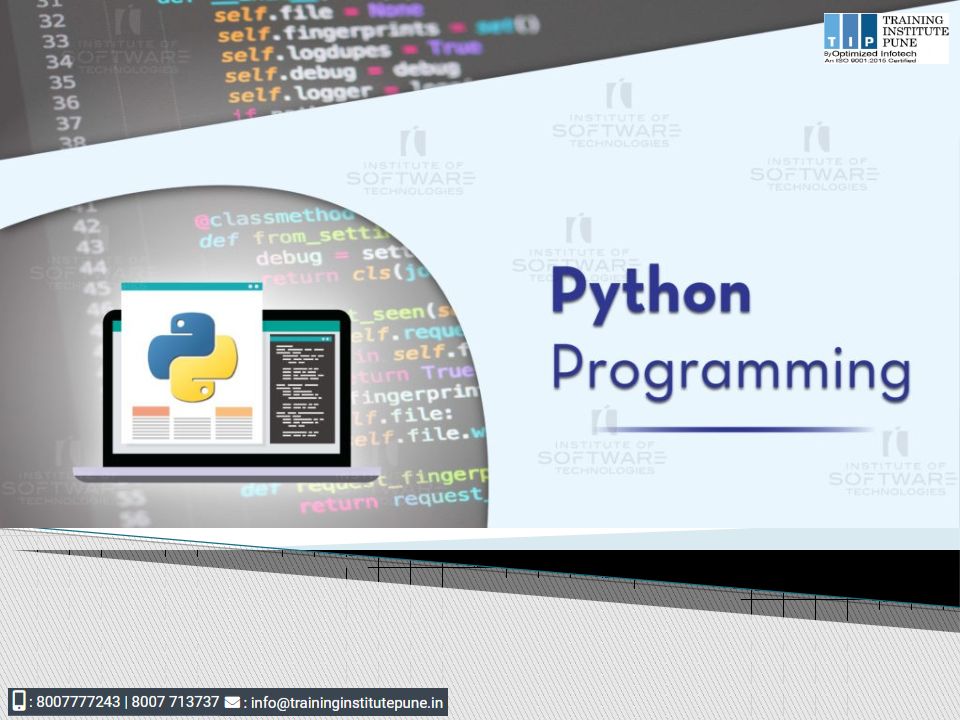Click the phone icon in bottom bar
The image size is (960, 720).
pos(18,702)
